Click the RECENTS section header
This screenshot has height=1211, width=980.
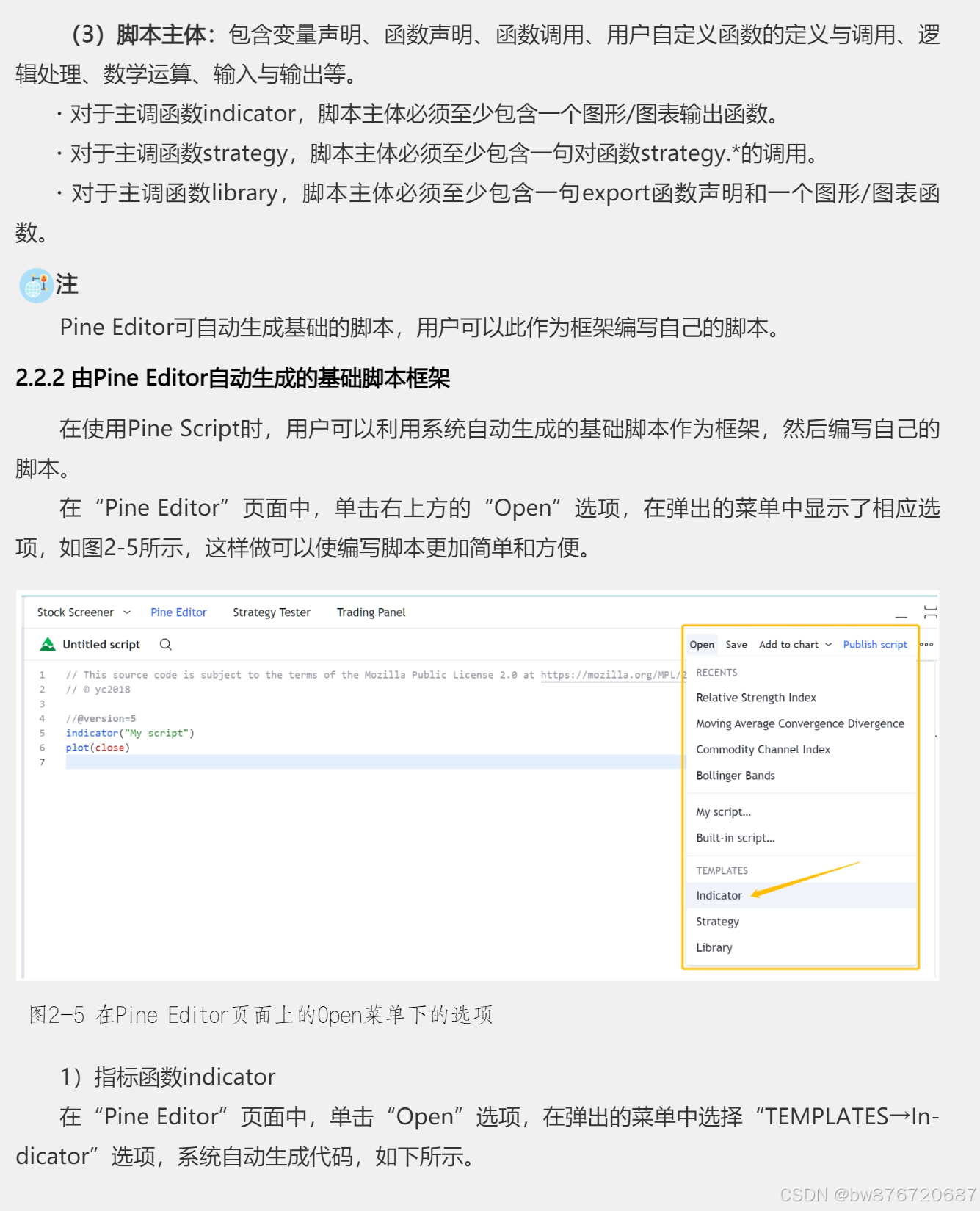716,673
